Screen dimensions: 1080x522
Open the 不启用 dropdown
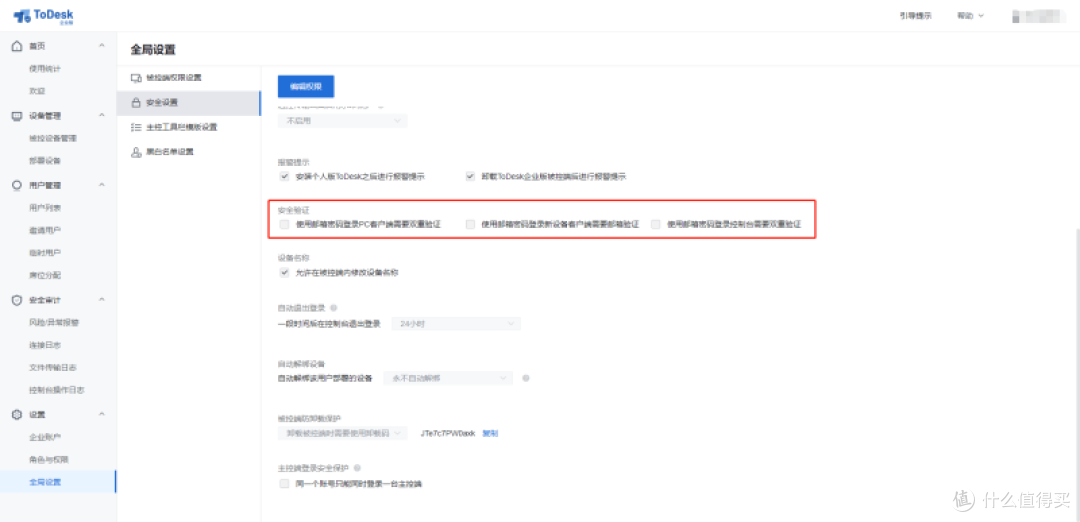pos(342,121)
